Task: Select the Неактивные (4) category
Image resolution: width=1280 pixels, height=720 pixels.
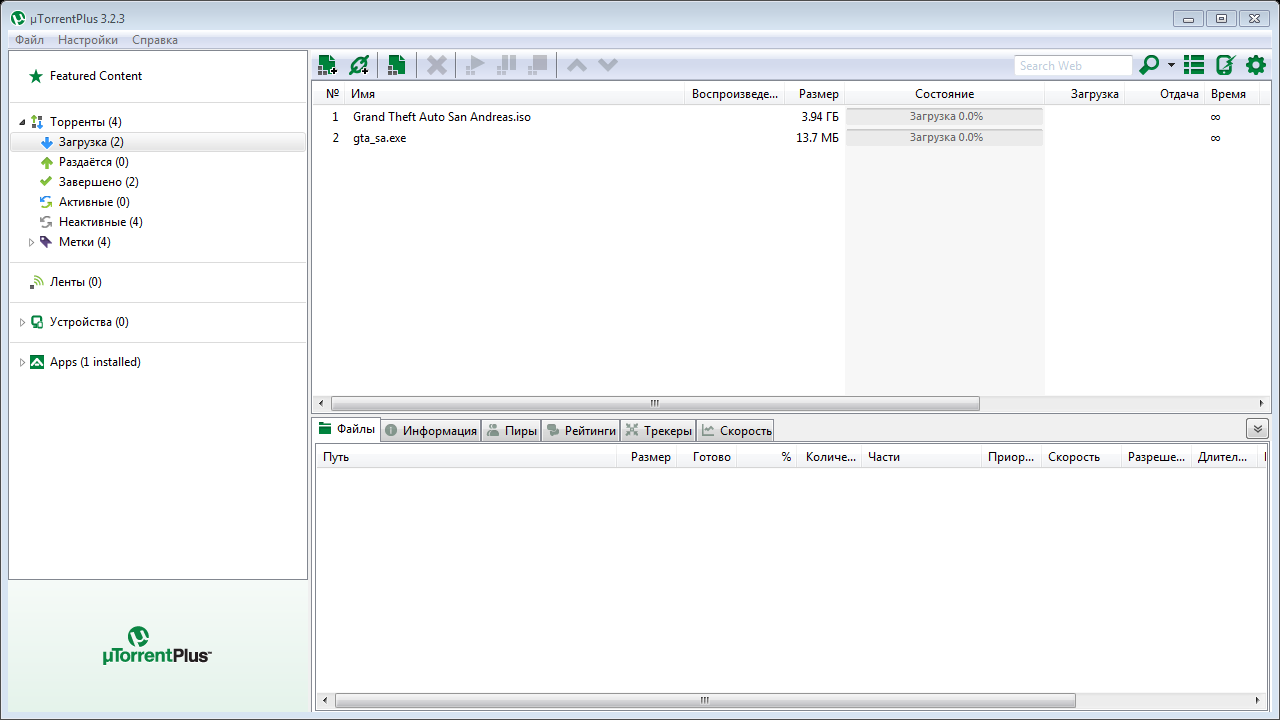Action: (100, 222)
